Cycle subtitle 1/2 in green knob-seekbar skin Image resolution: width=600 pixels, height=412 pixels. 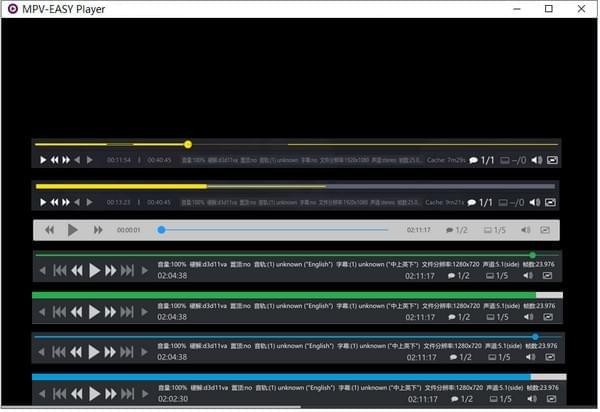click(x=459, y=276)
